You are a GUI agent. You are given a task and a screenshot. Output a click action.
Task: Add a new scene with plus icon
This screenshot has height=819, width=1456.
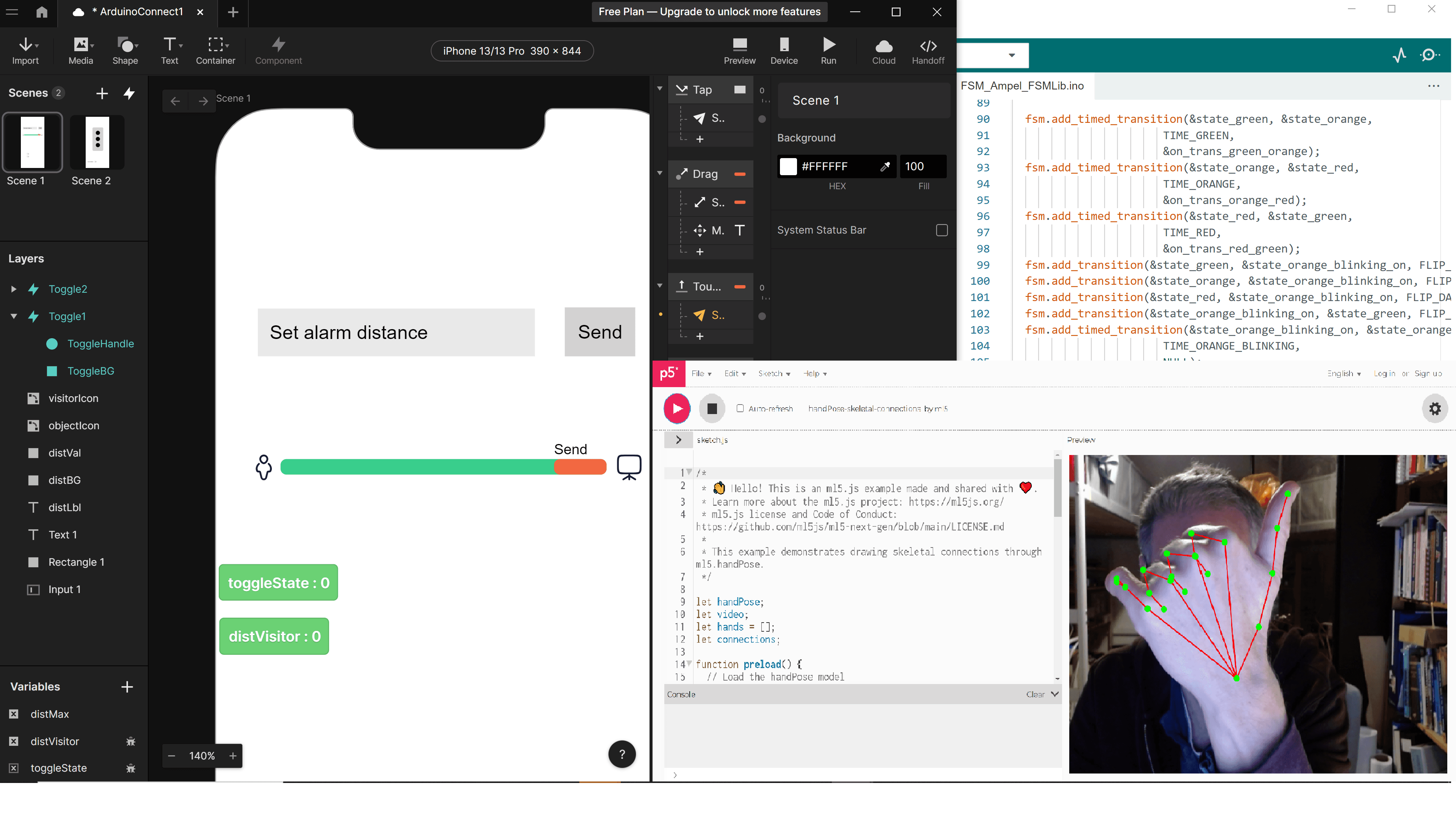[102, 93]
